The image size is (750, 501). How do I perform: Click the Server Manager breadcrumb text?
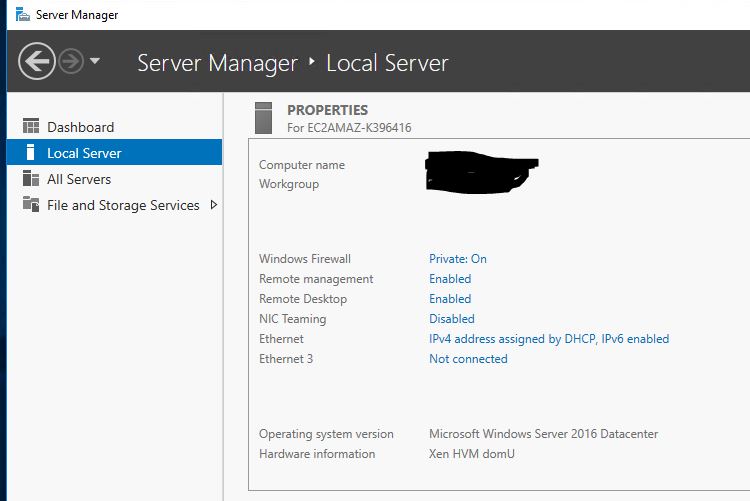tap(218, 63)
